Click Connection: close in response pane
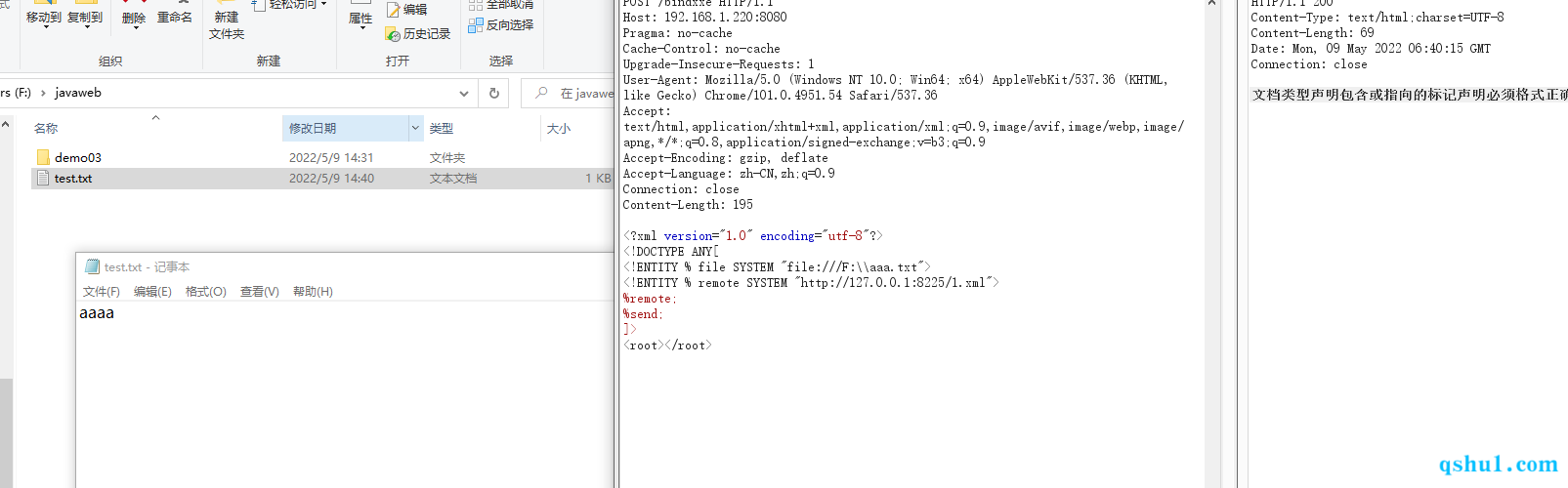The height and width of the screenshot is (488, 1568). pos(1309,64)
